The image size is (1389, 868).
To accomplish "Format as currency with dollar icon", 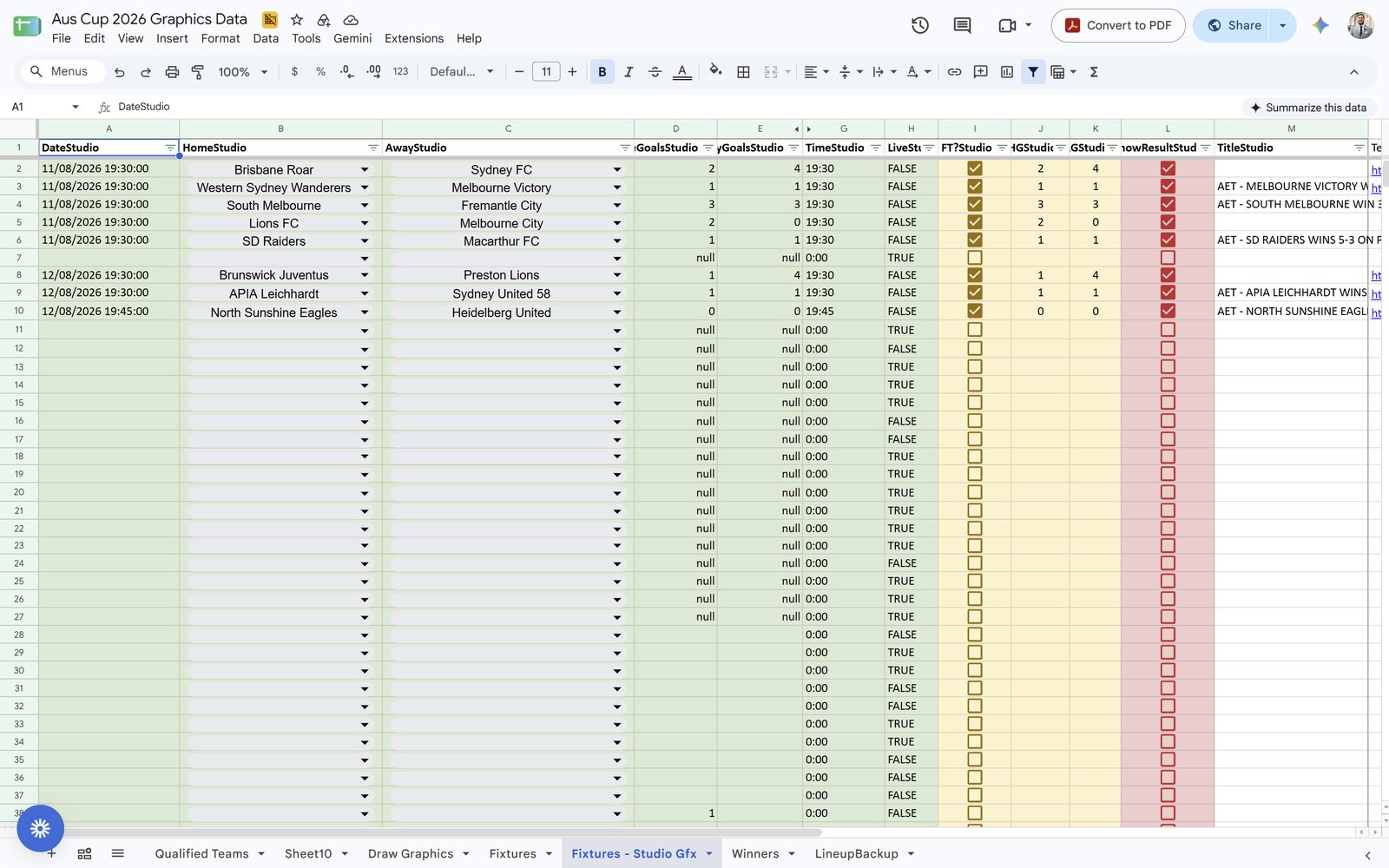I will [294, 72].
